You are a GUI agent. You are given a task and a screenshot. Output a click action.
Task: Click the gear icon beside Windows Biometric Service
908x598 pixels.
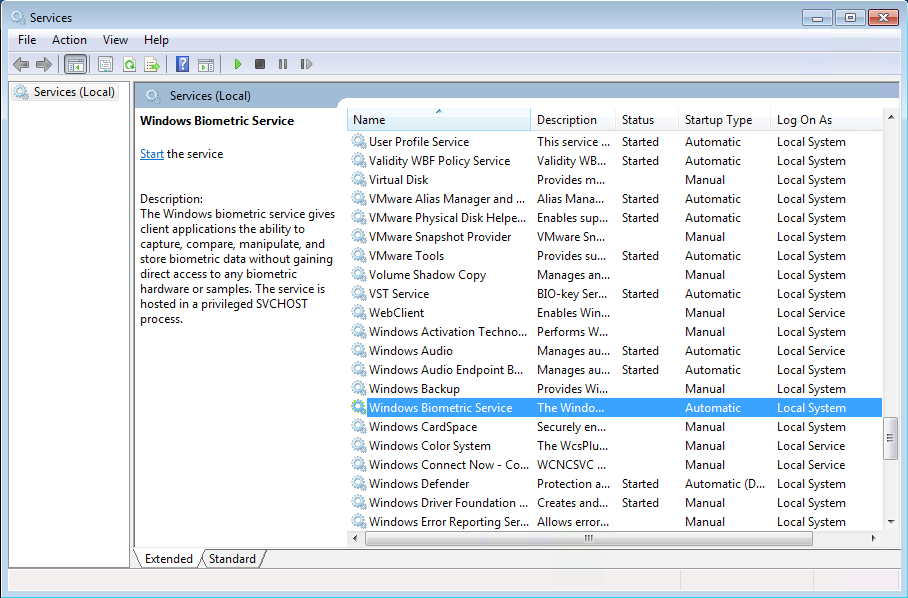coord(359,408)
